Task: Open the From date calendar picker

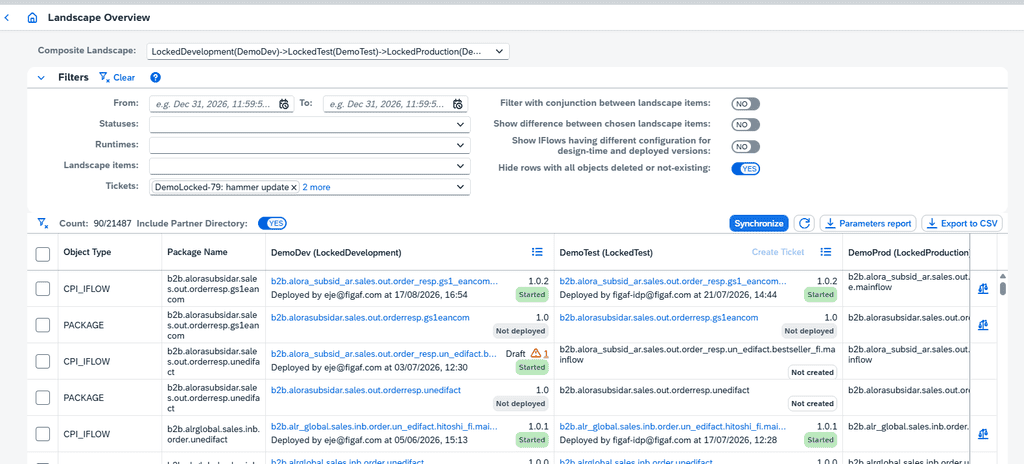Action: pos(284,104)
